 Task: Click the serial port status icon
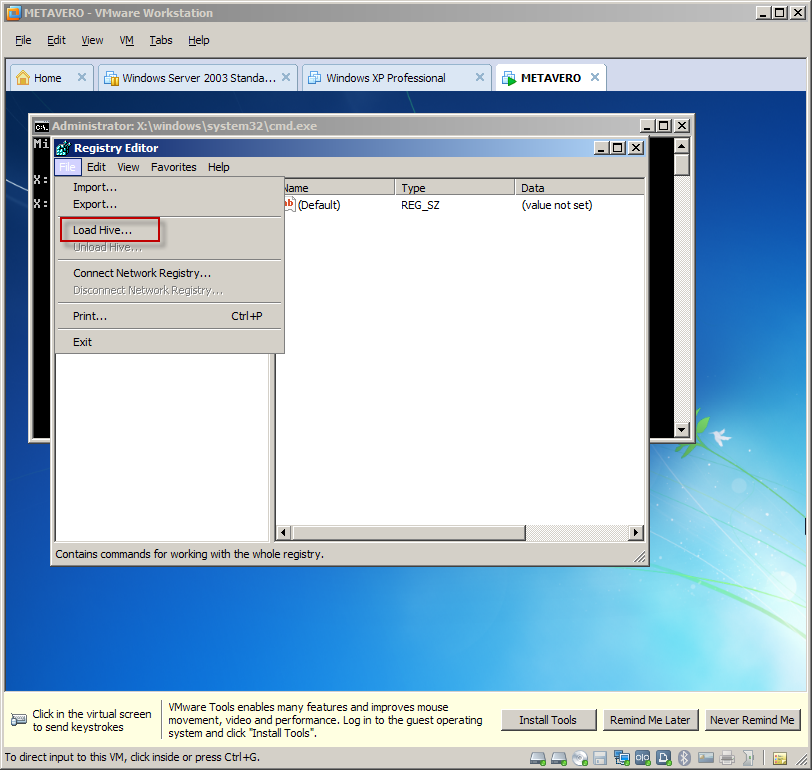click(643, 758)
